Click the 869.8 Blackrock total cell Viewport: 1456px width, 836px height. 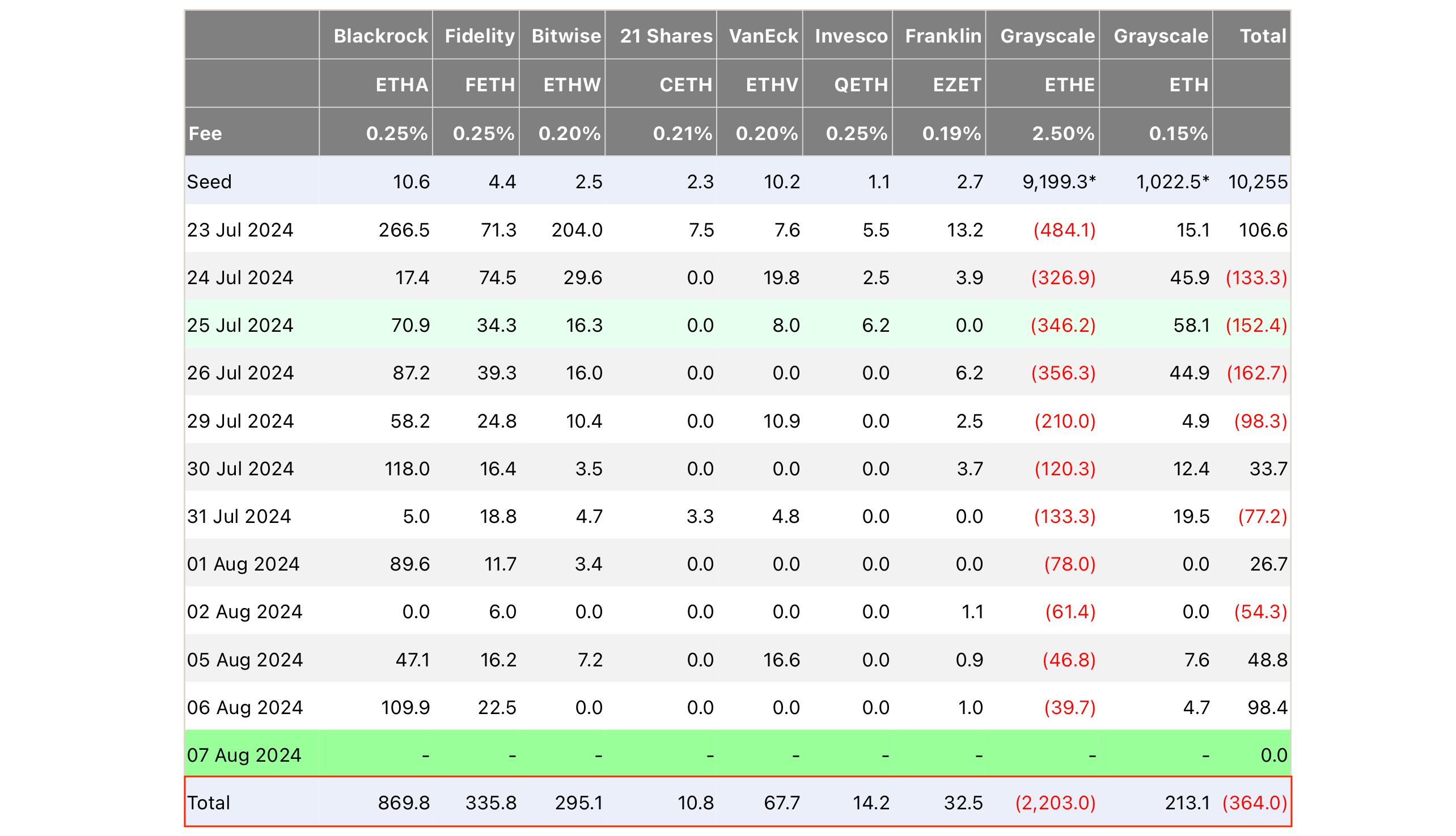click(404, 802)
